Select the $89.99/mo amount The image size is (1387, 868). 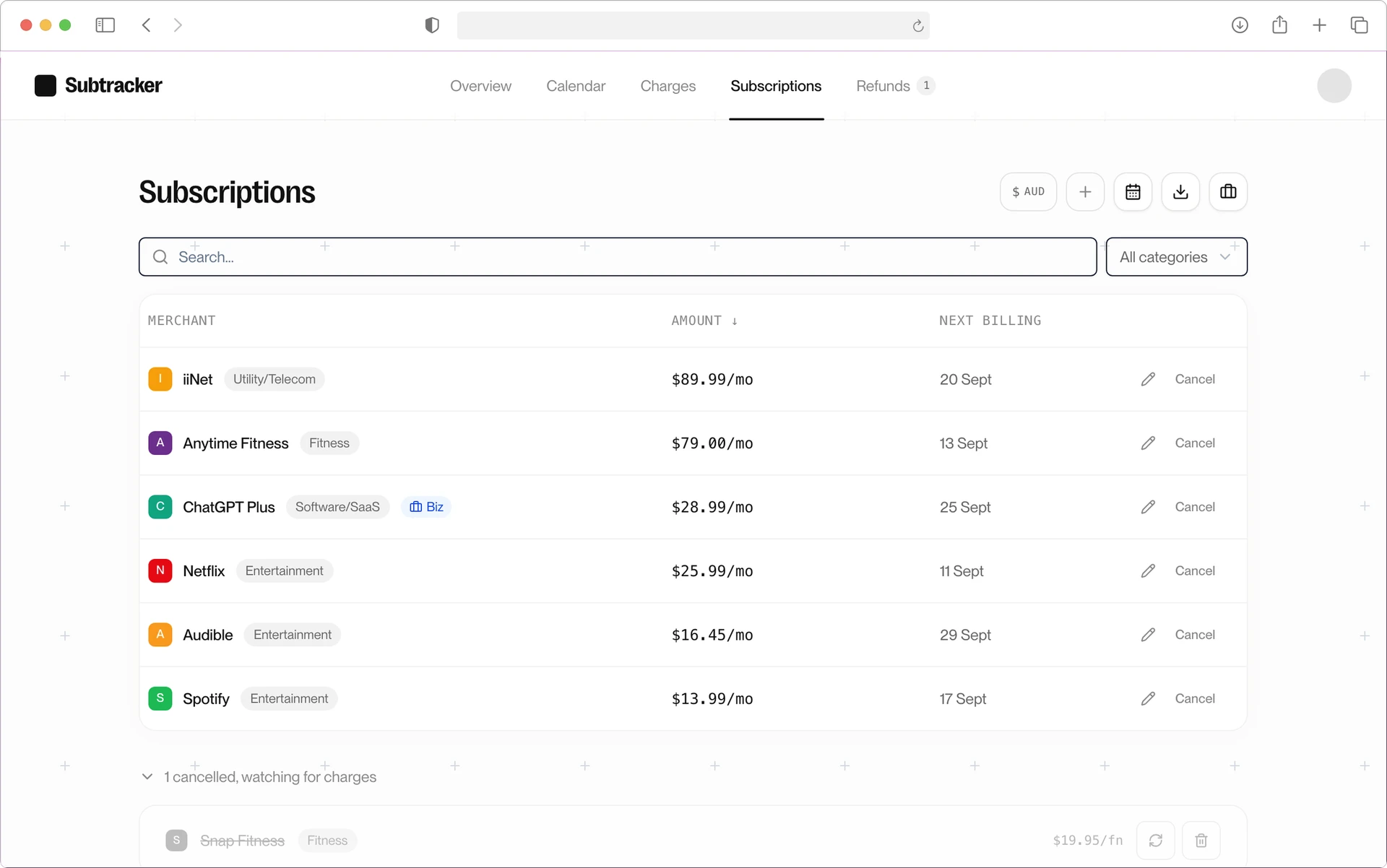tap(712, 379)
